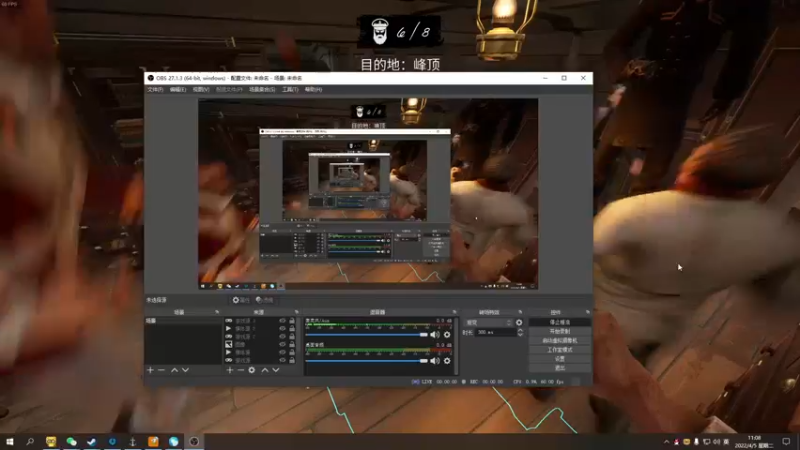Add a new source with the plus icon
Image resolution: width=800 pixels, height=450 pixels.
230,370
